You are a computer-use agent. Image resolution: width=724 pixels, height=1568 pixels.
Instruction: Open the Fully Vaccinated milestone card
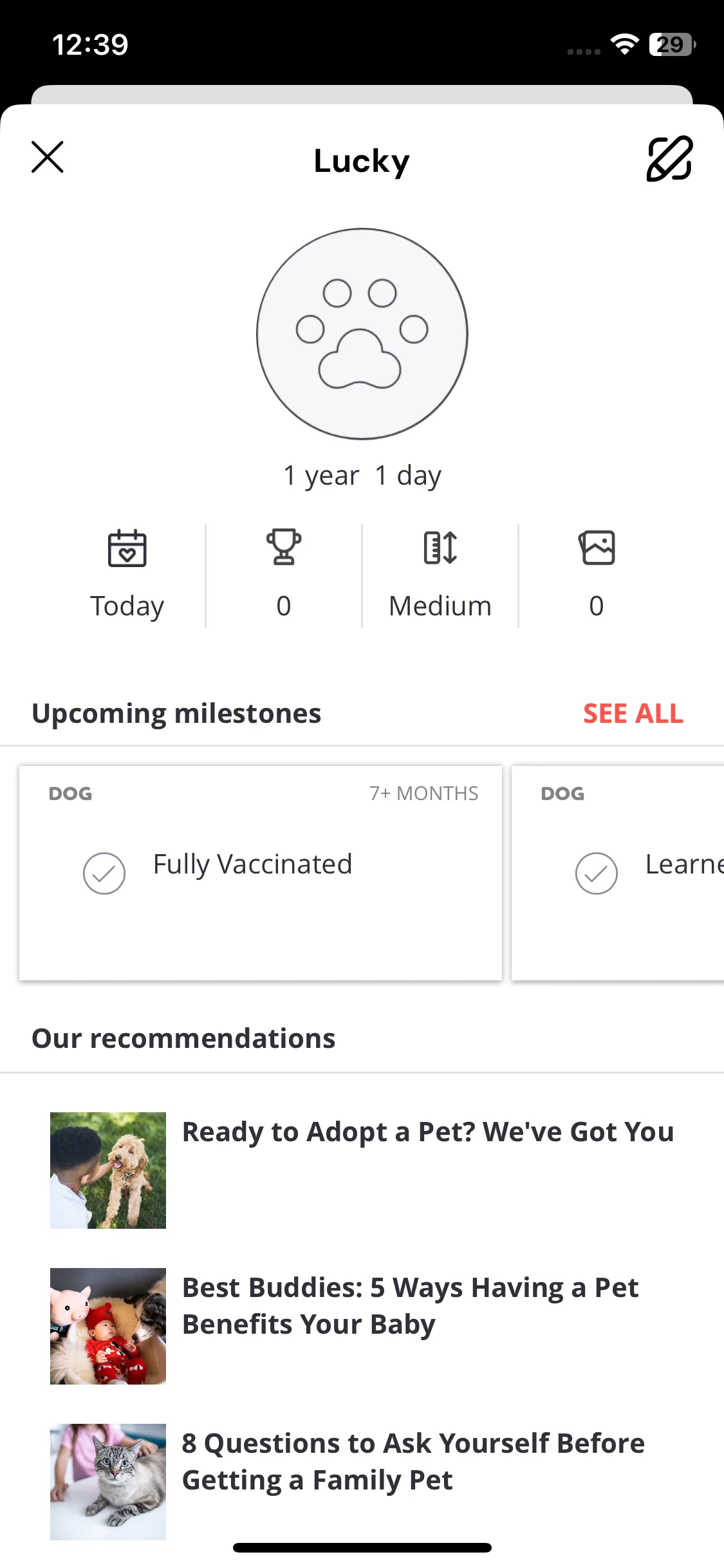point(261,873)
